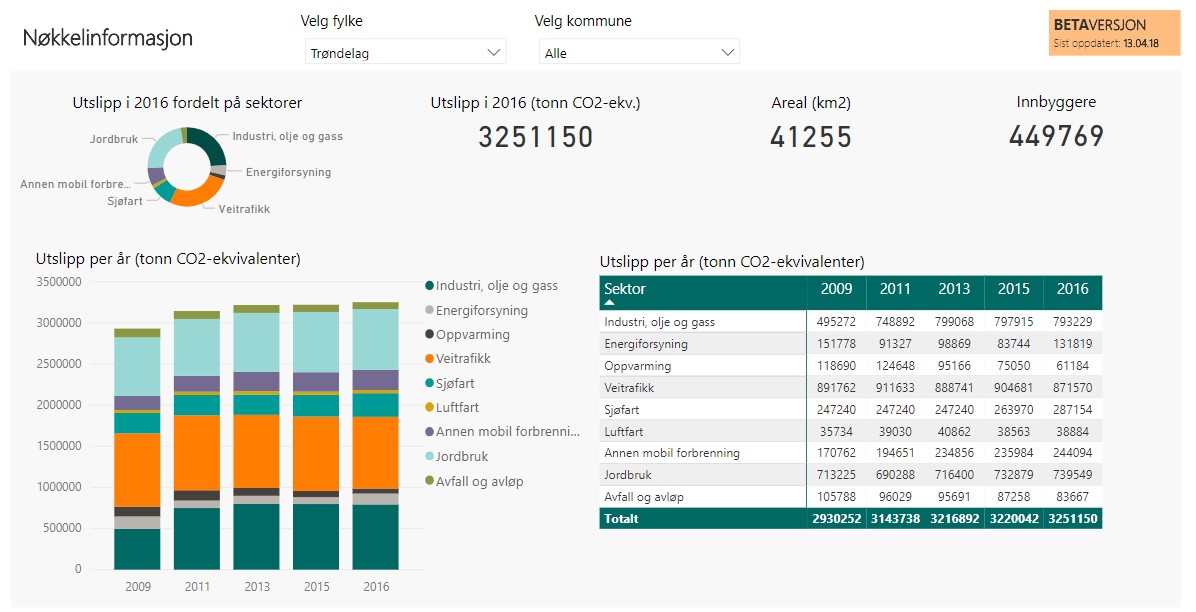Select the Oppvarming legend marker

429,334
